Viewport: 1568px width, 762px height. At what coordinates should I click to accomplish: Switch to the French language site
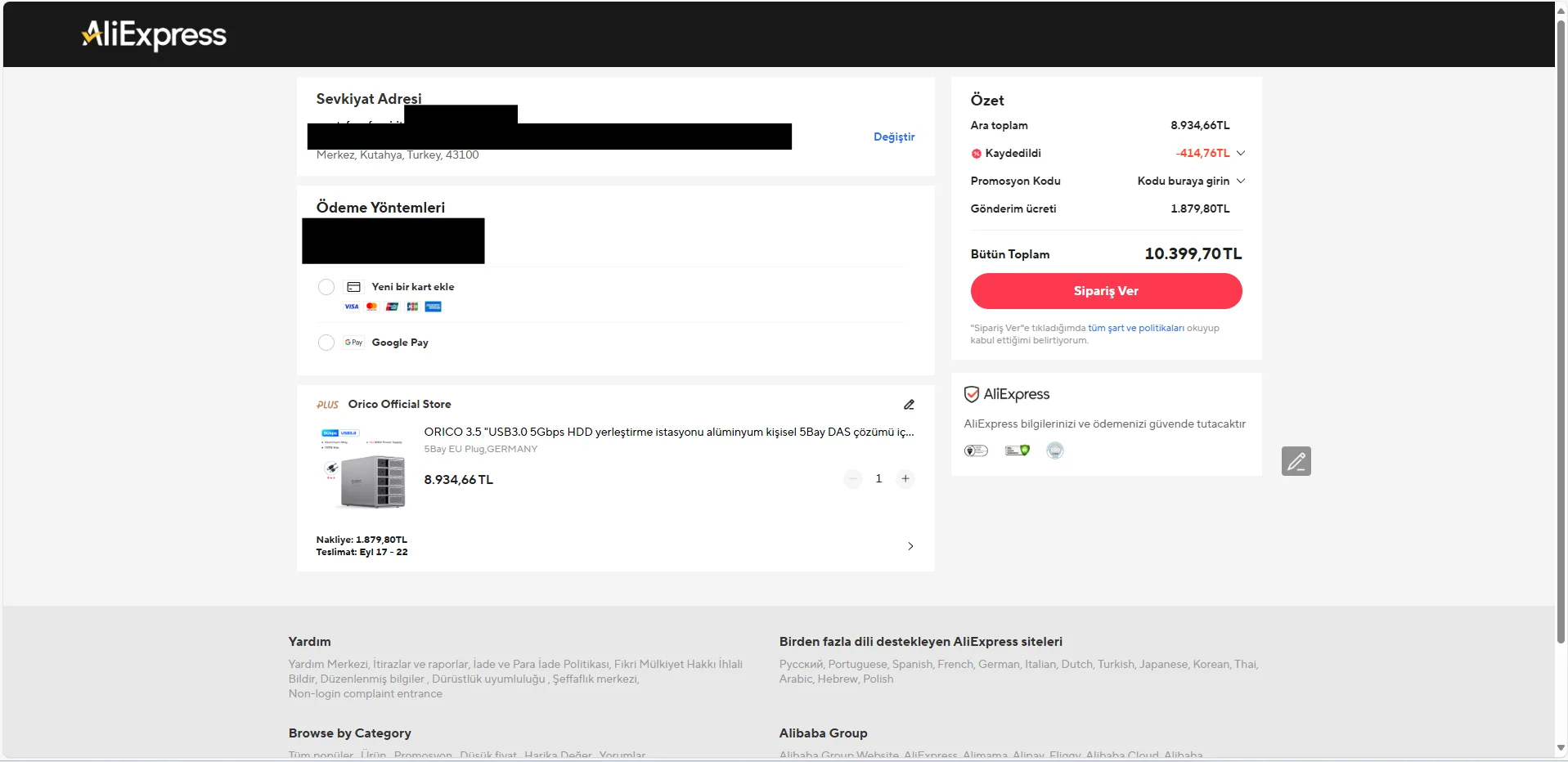(956, 665)
